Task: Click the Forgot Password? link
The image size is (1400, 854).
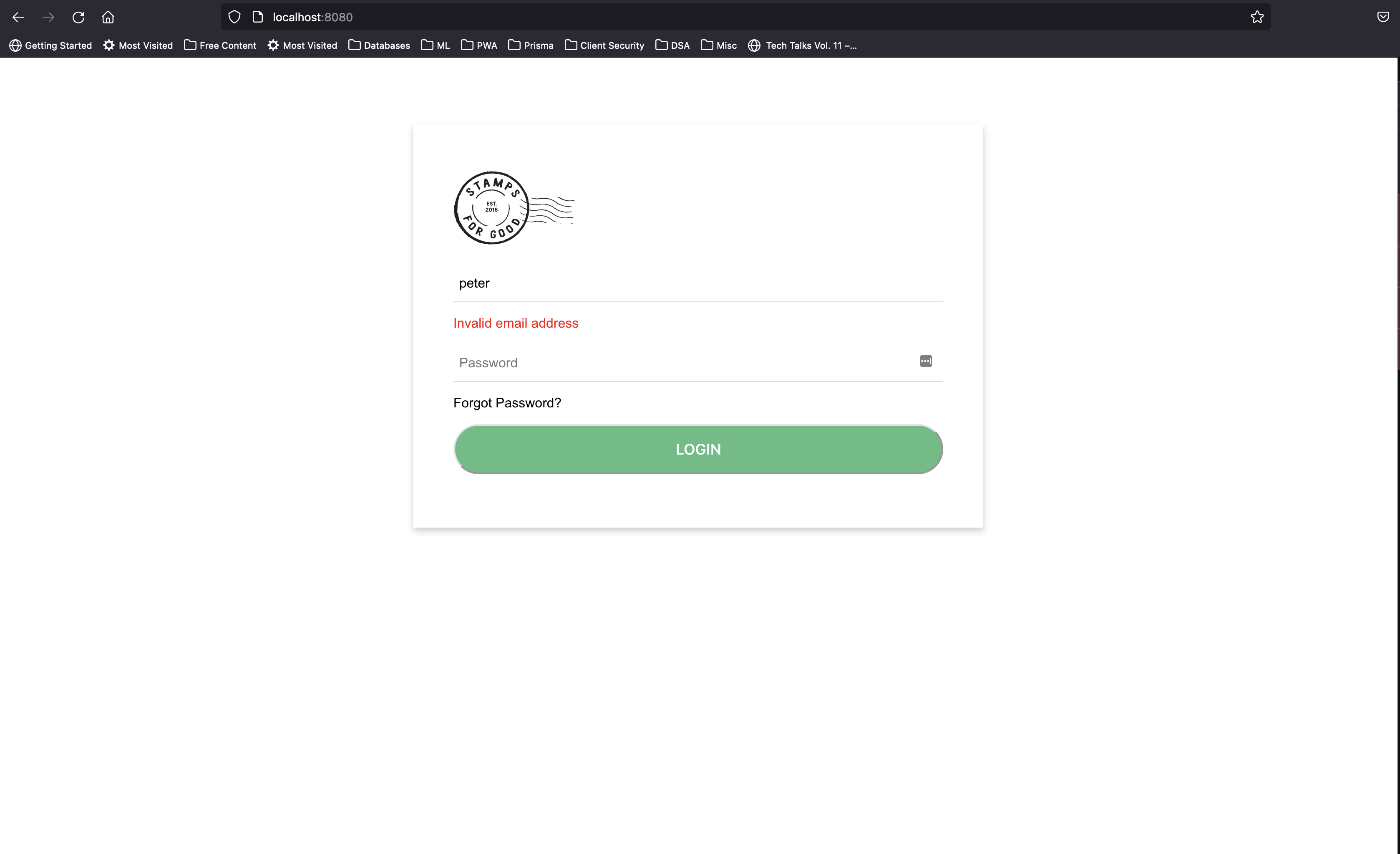Action: point(507,402)
